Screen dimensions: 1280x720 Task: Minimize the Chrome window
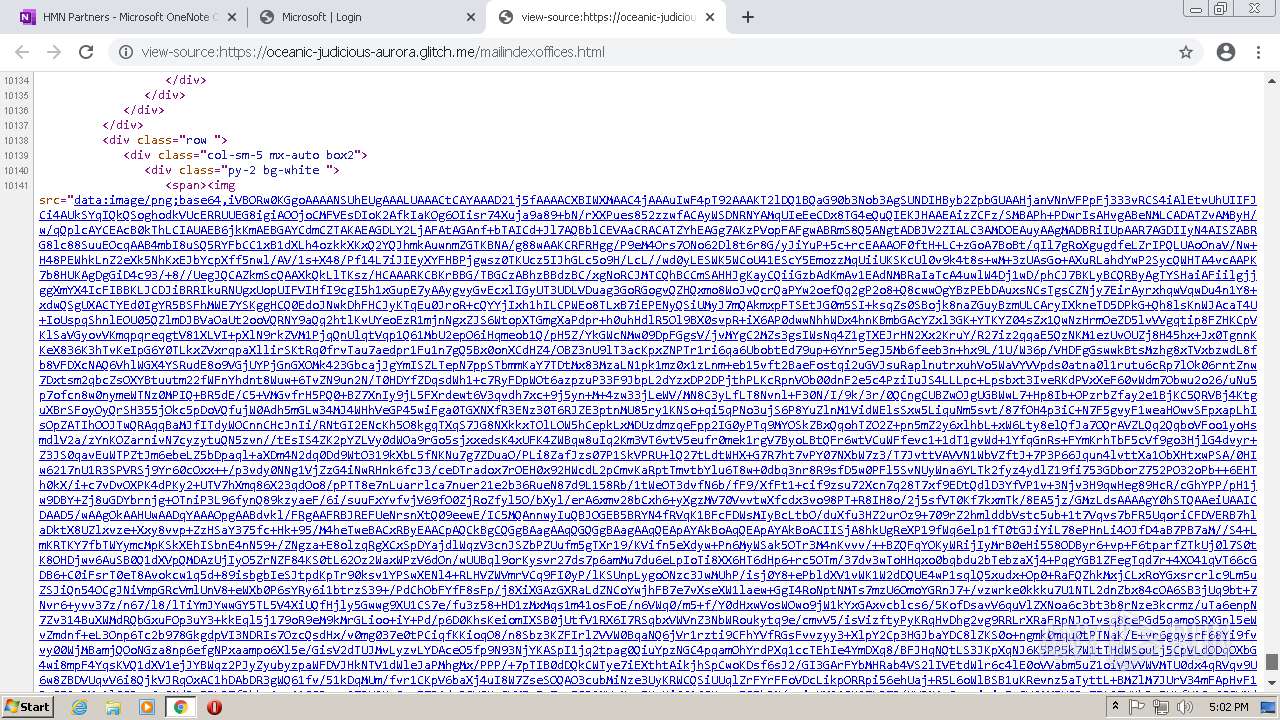coord(1195,8)
